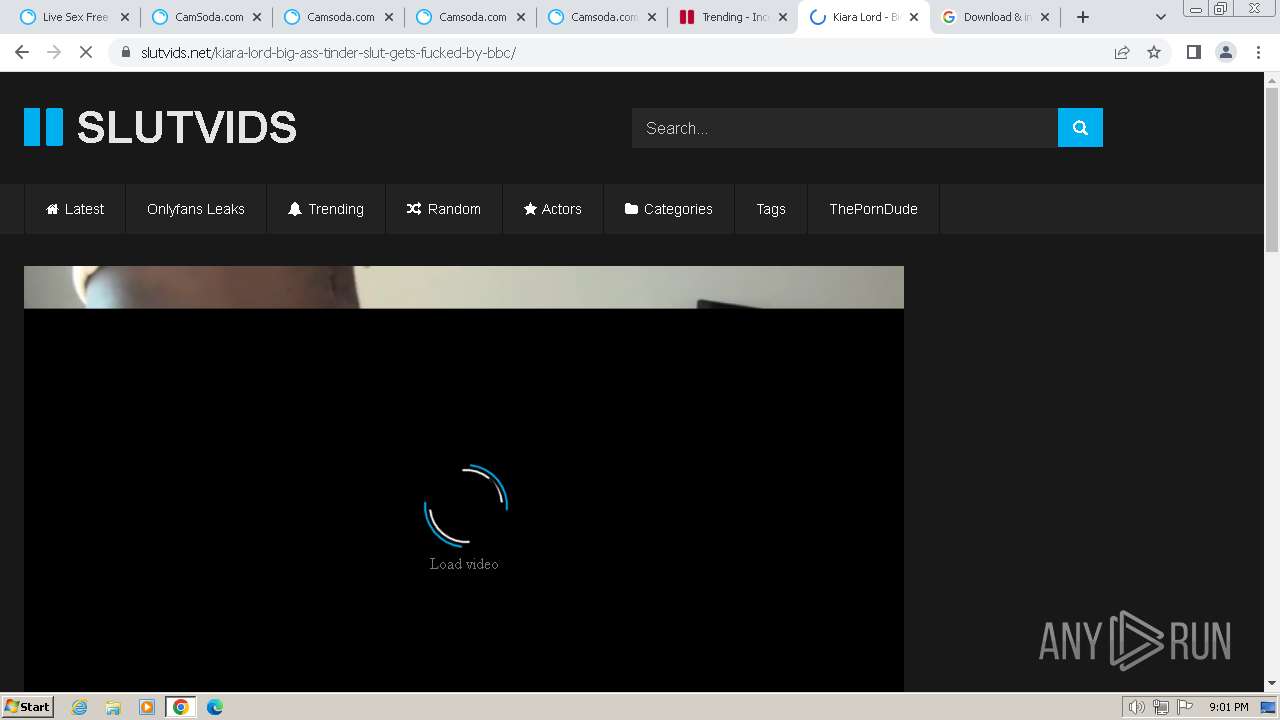Open the Windows Start button
The width and height of the screenshot is (1280, 720).
pos(27,706)
